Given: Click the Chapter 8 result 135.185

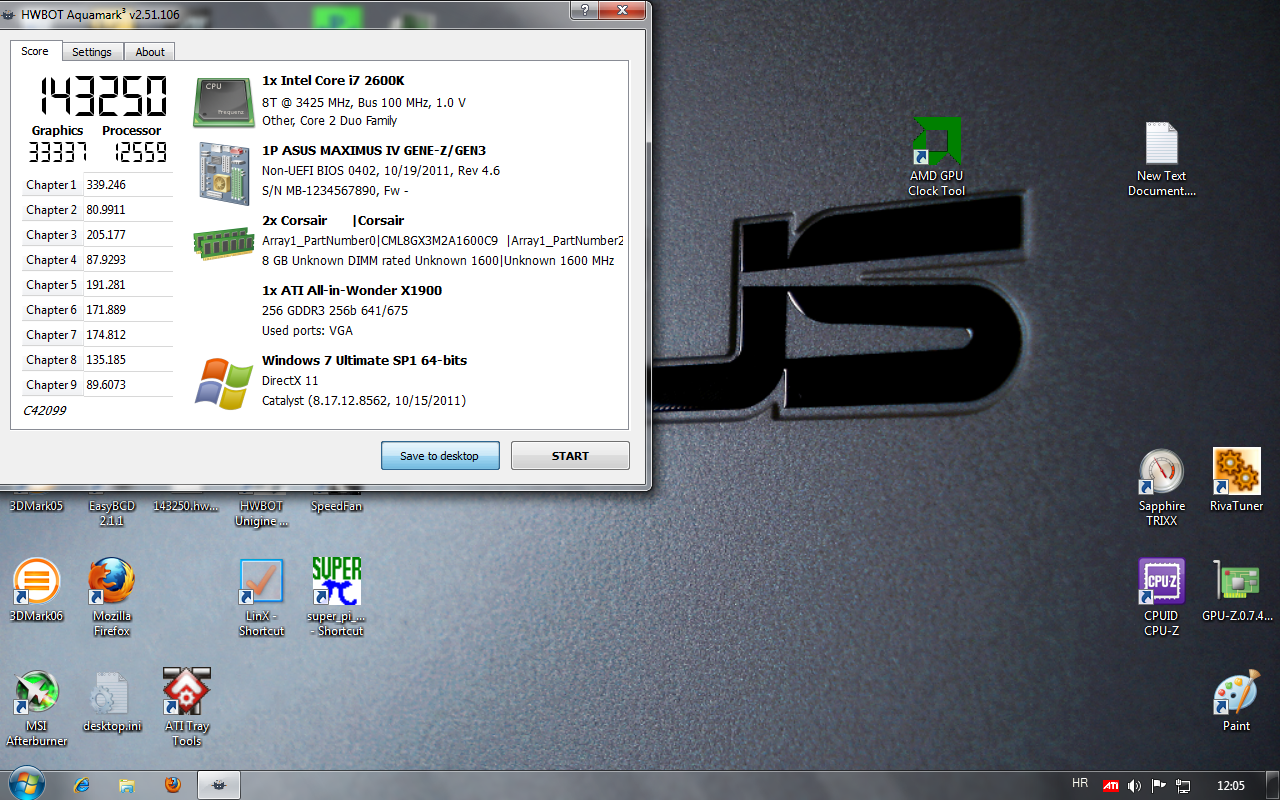Looking at the screenshot, I should [x=106, y=360].
